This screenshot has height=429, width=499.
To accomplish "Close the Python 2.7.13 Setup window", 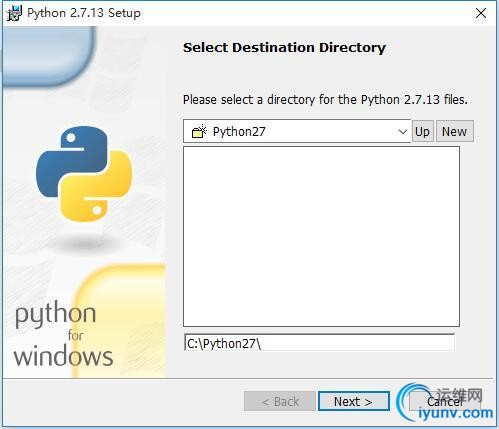I will (481, 13).
